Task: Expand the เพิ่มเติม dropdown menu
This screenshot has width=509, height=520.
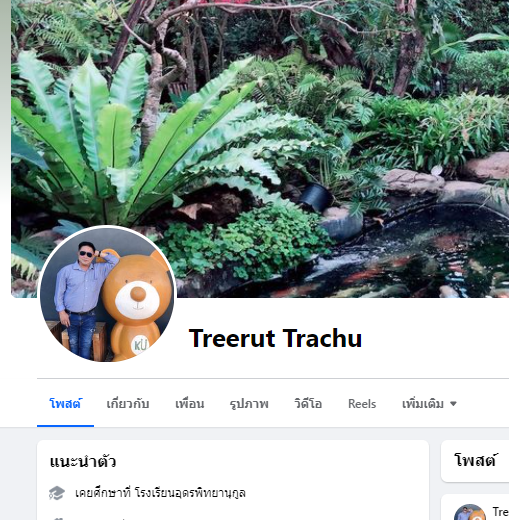Action: tap(429, 404)
